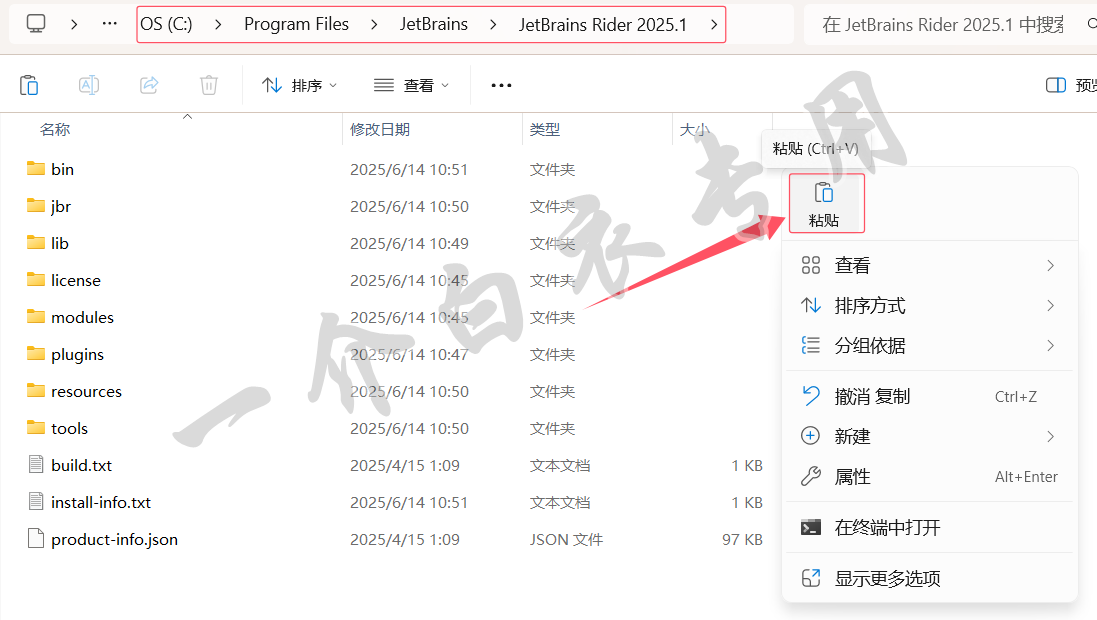Select the install-info.txt file icon
The height and width of the screenshot is (620, 1097).
[x=36, y=502]
